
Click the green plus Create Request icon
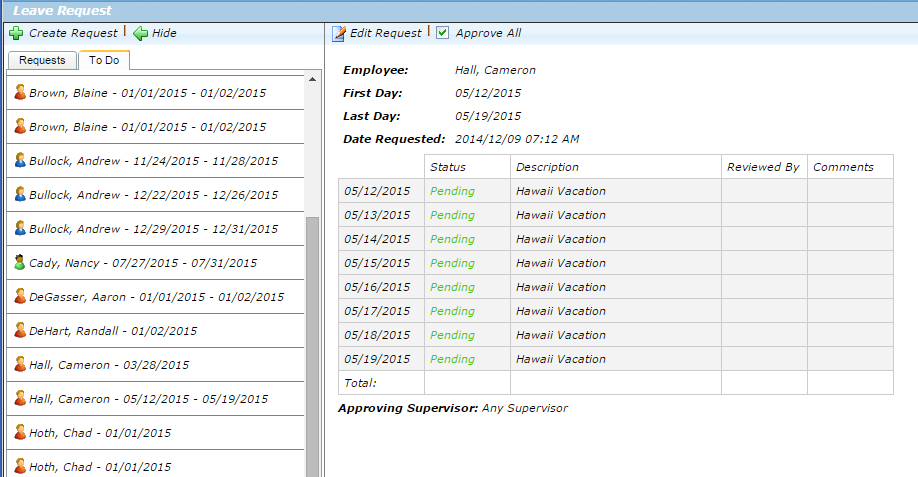click(x=15, y=33)
